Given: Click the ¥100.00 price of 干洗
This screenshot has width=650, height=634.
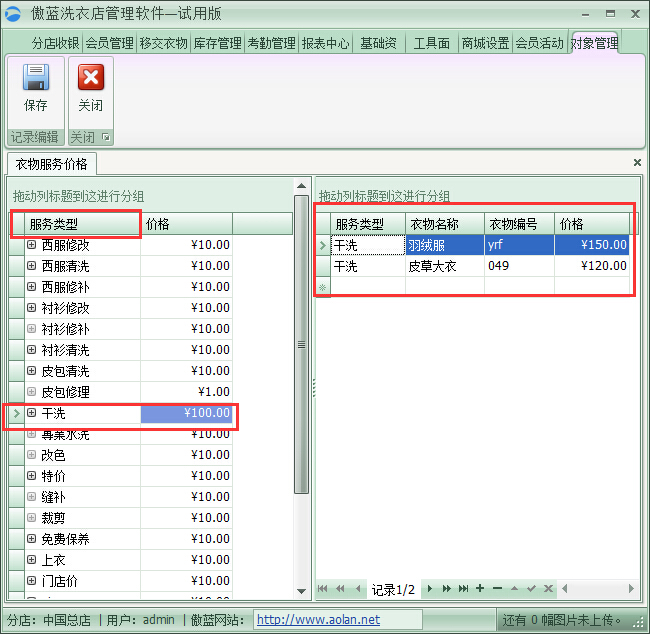Looking at the screenshot, I should point(186,413).
